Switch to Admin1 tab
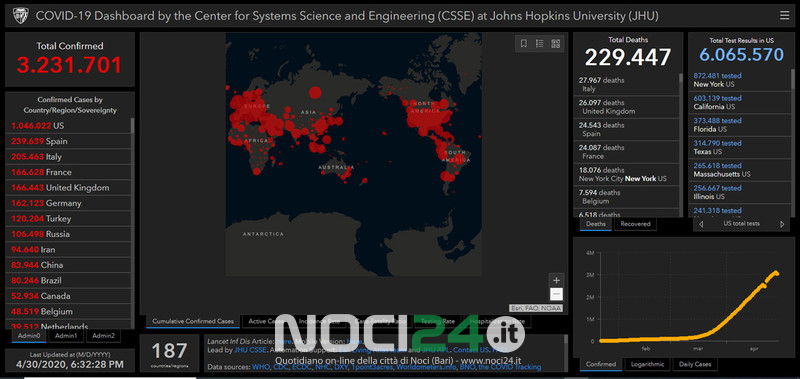Viewport: 800px width, 379px height. (x=66, y=336)
